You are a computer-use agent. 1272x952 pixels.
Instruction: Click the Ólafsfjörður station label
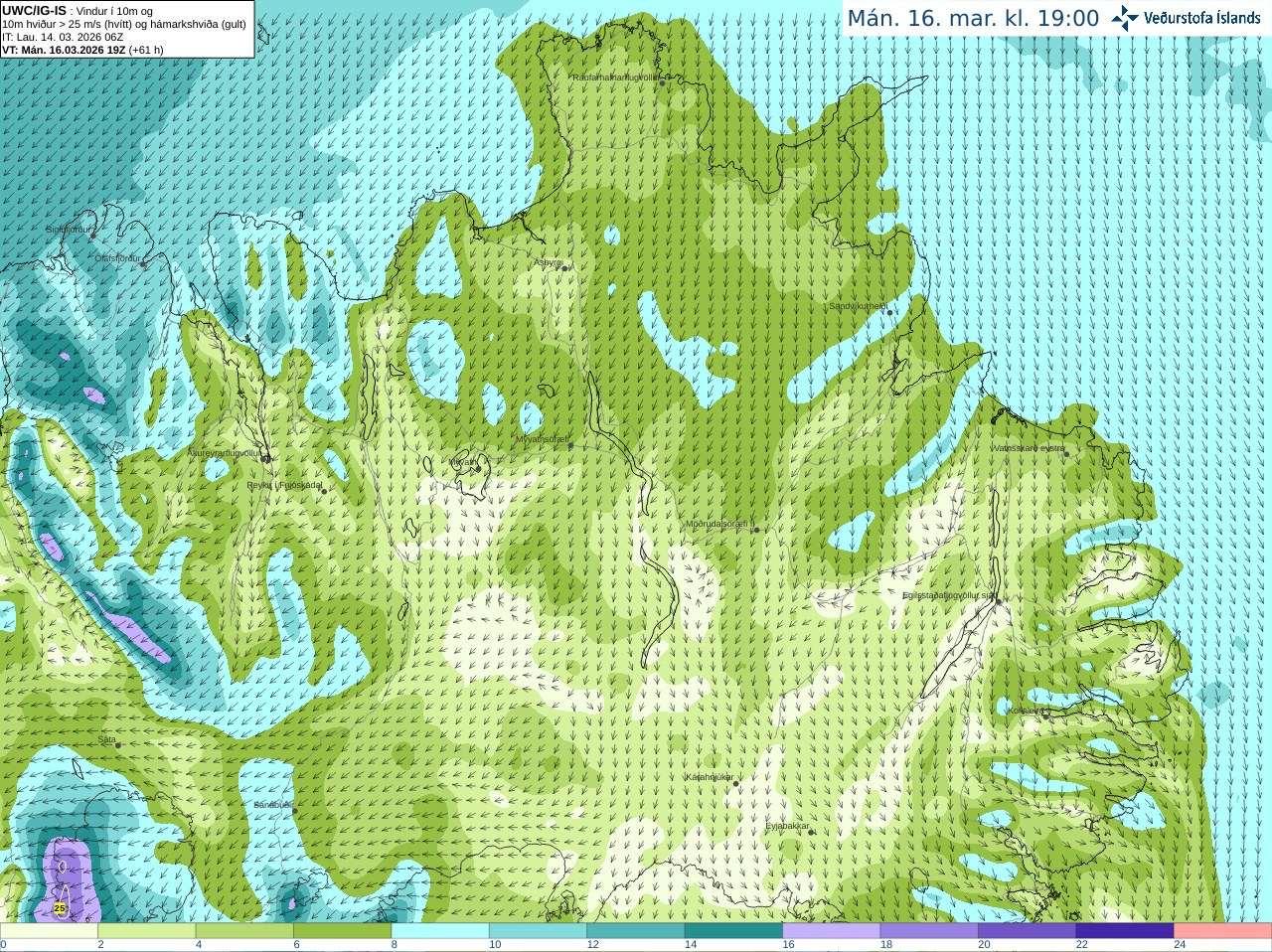pyautogui.click(x=117, y=258)
